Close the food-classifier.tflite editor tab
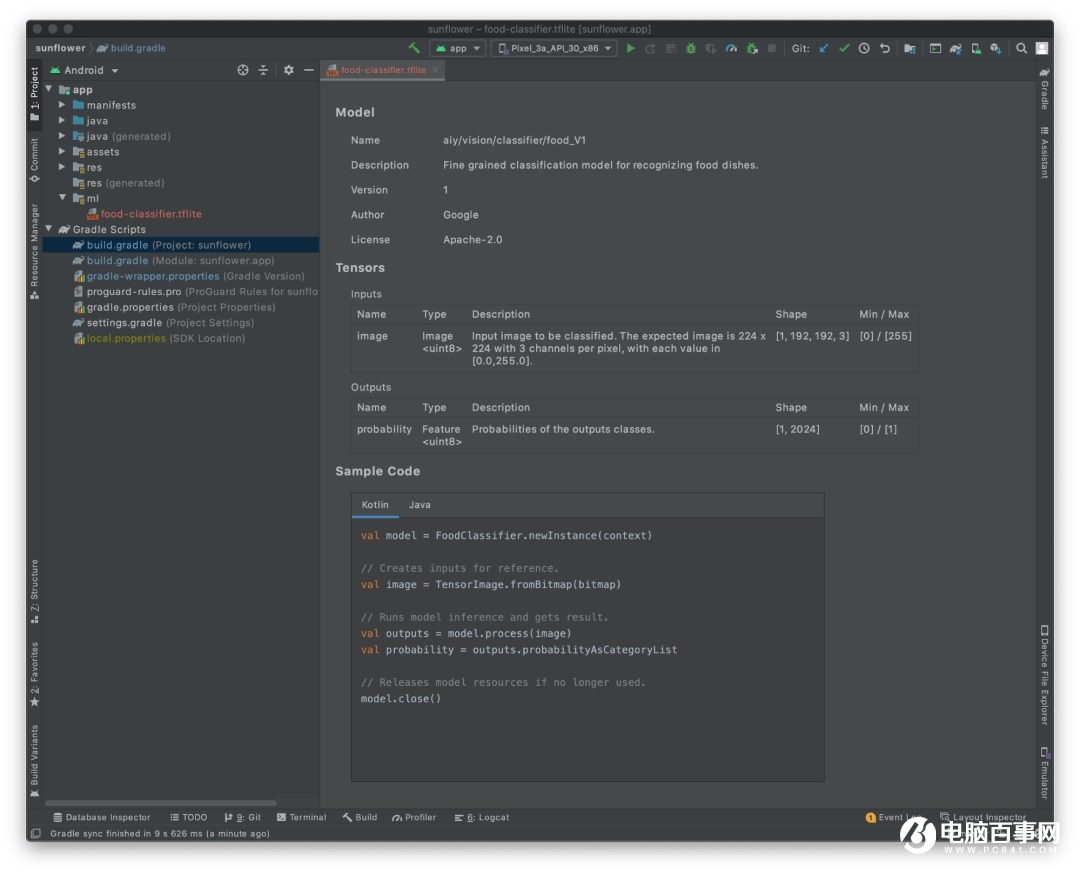This screenshot has height=874, width=1080. click(x=436, y=70)
